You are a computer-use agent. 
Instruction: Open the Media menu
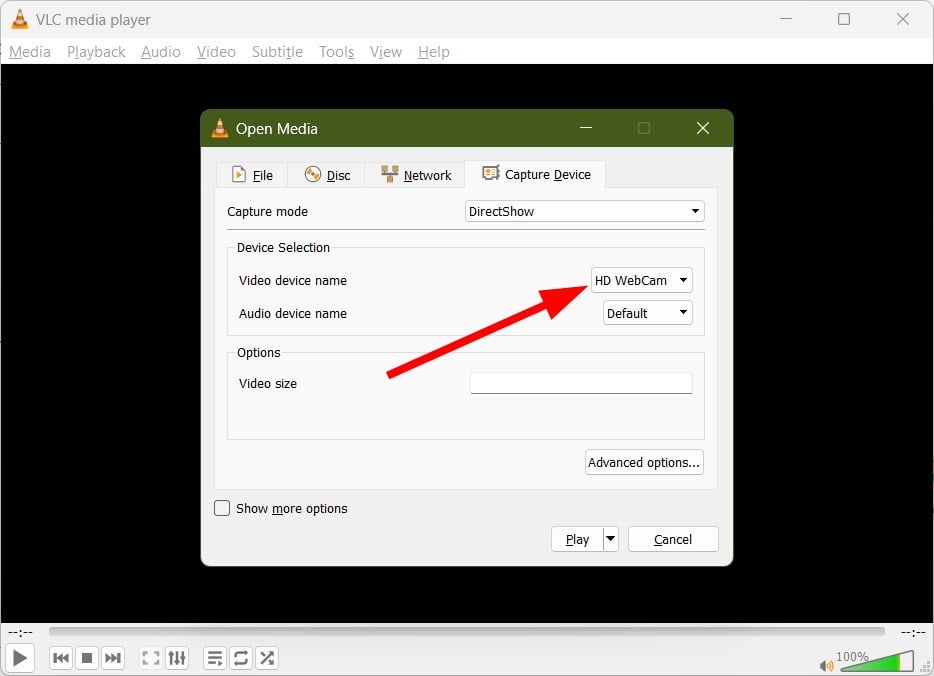(x=30, y=52)
